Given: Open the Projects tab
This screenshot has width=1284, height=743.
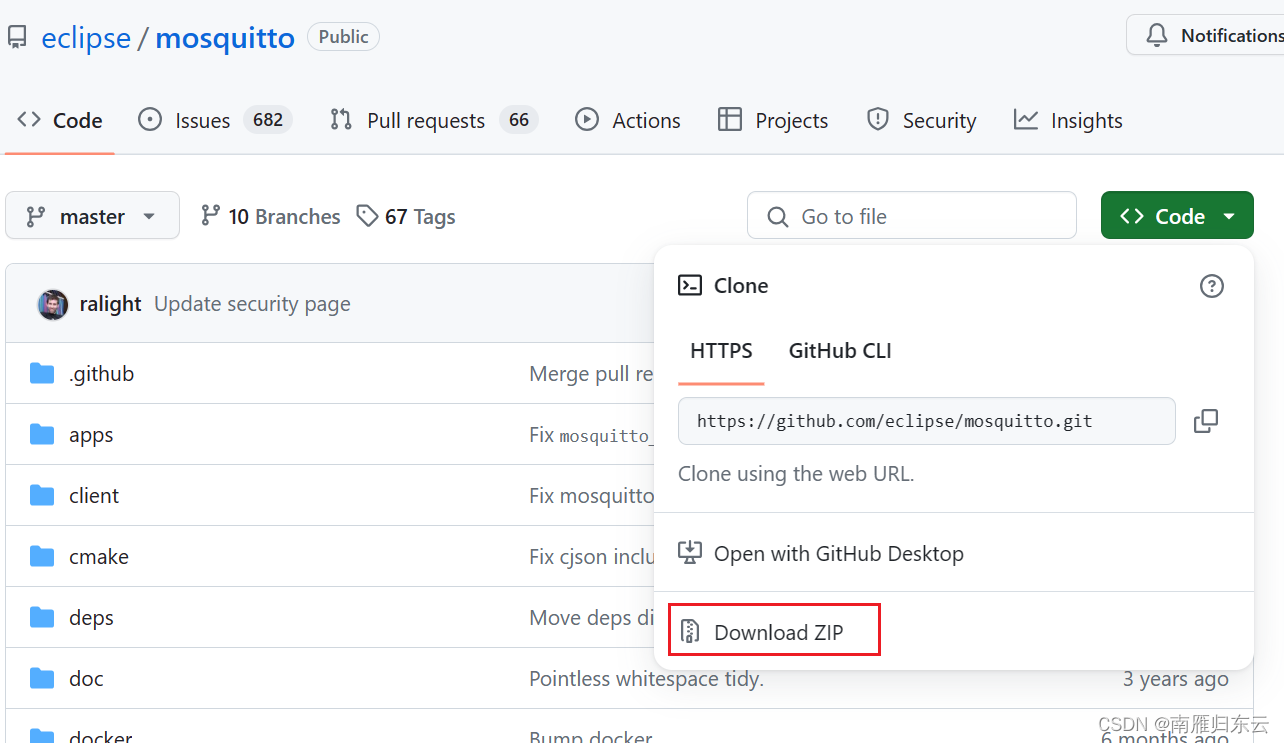Looking at the screenshot, I should click(773, 120).
